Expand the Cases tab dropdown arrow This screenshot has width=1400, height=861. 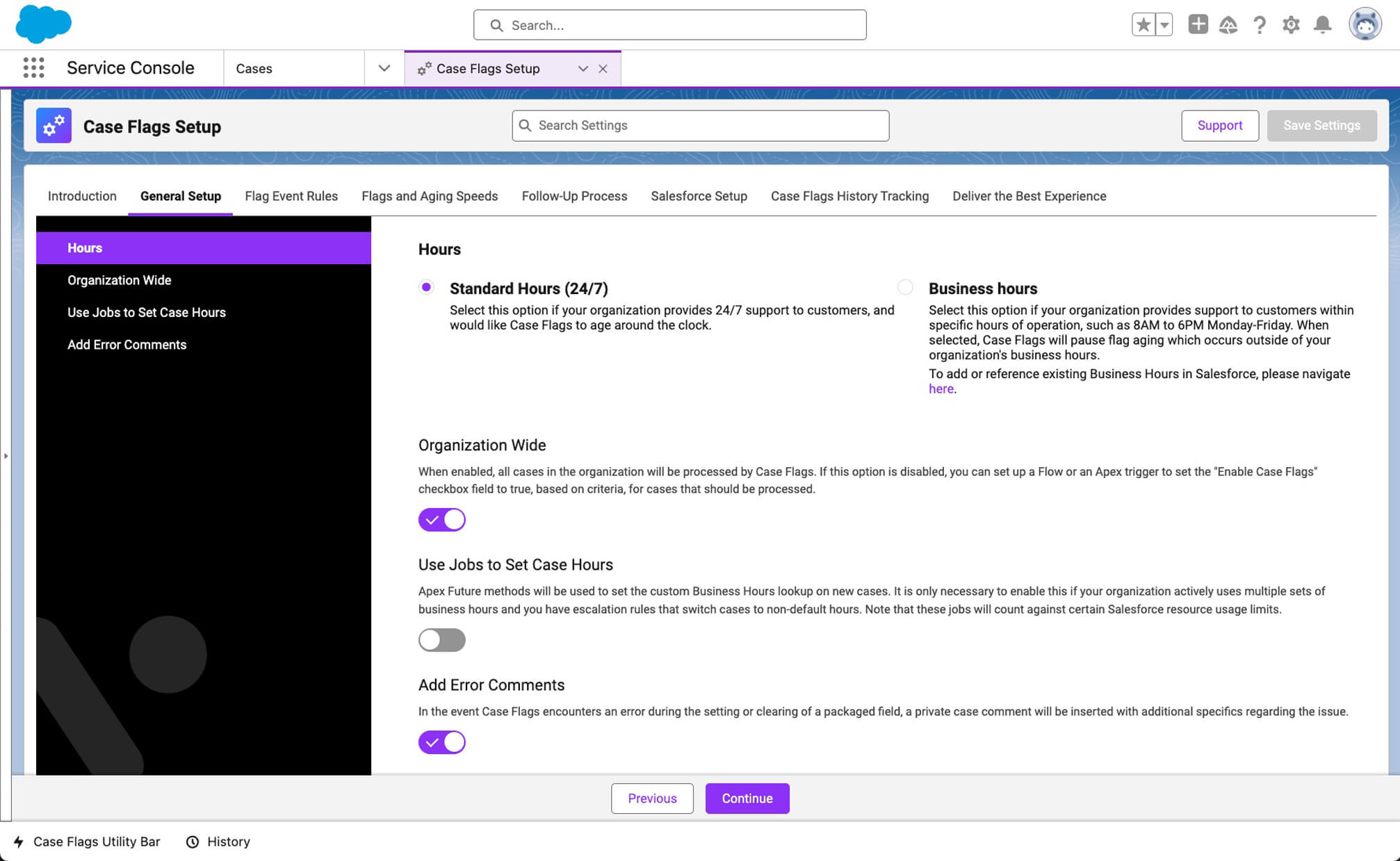(x=383, y=68)
